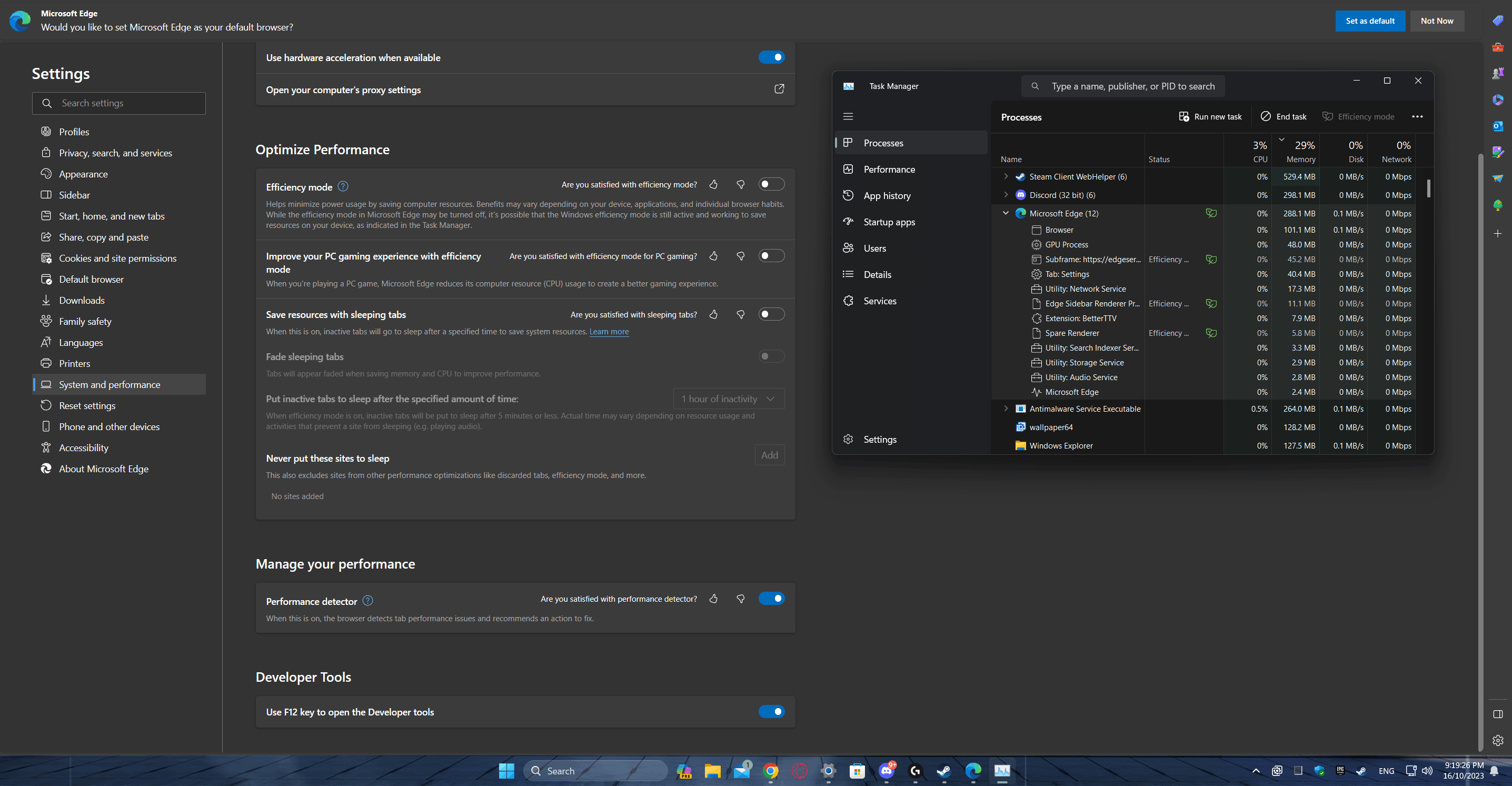Show hidden system tray icons chevron
1512x786 pixels.
tap(1256, 771)
